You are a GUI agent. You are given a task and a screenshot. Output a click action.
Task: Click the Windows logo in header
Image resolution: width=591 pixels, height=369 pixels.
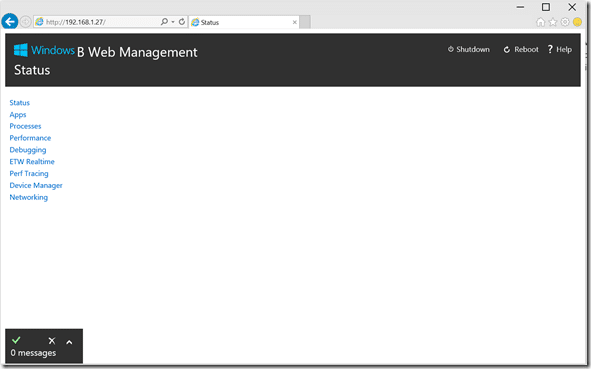(x=21, y=50)
